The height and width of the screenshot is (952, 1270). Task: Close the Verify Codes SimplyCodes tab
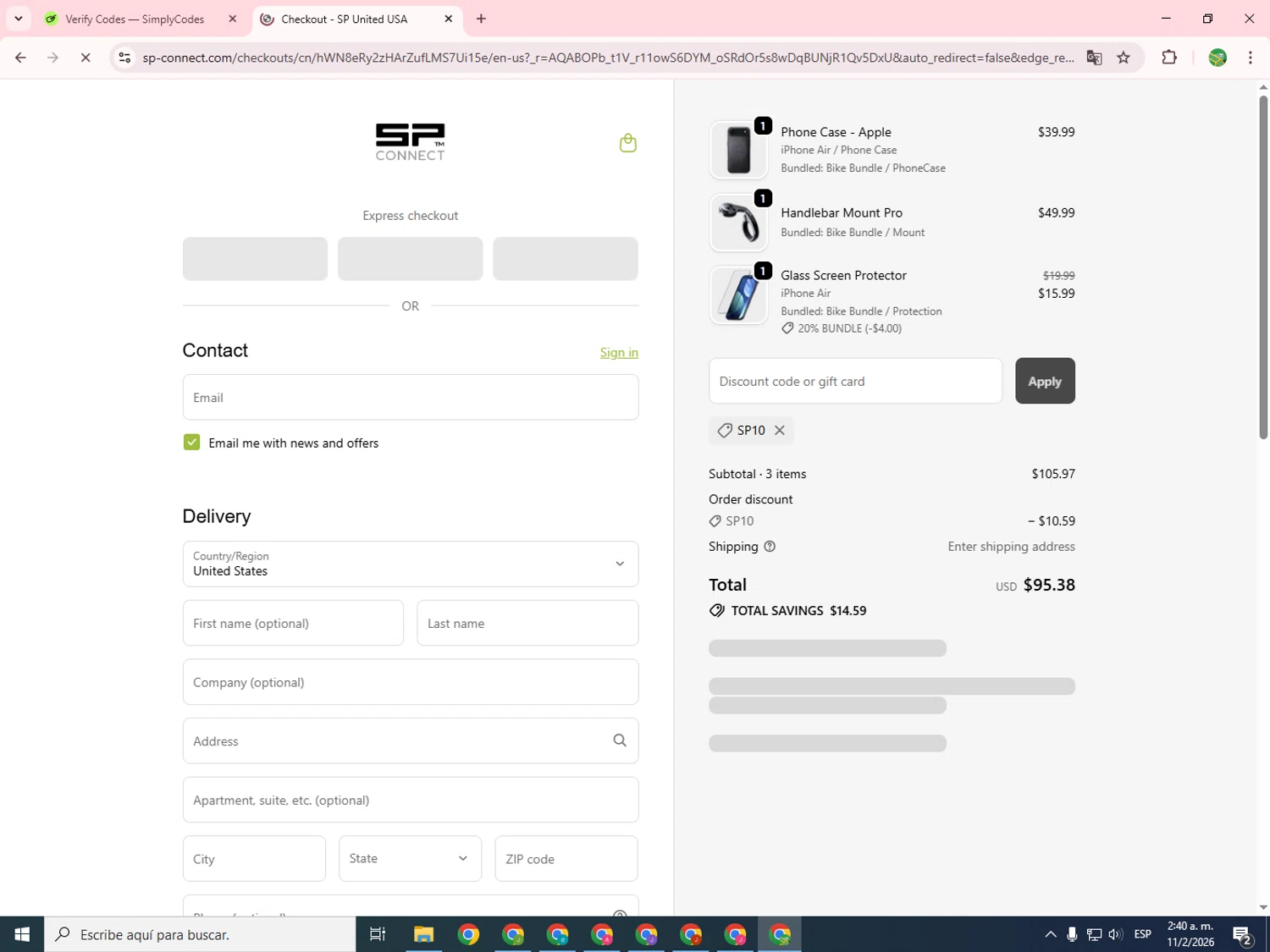click(x=233, y=19)
